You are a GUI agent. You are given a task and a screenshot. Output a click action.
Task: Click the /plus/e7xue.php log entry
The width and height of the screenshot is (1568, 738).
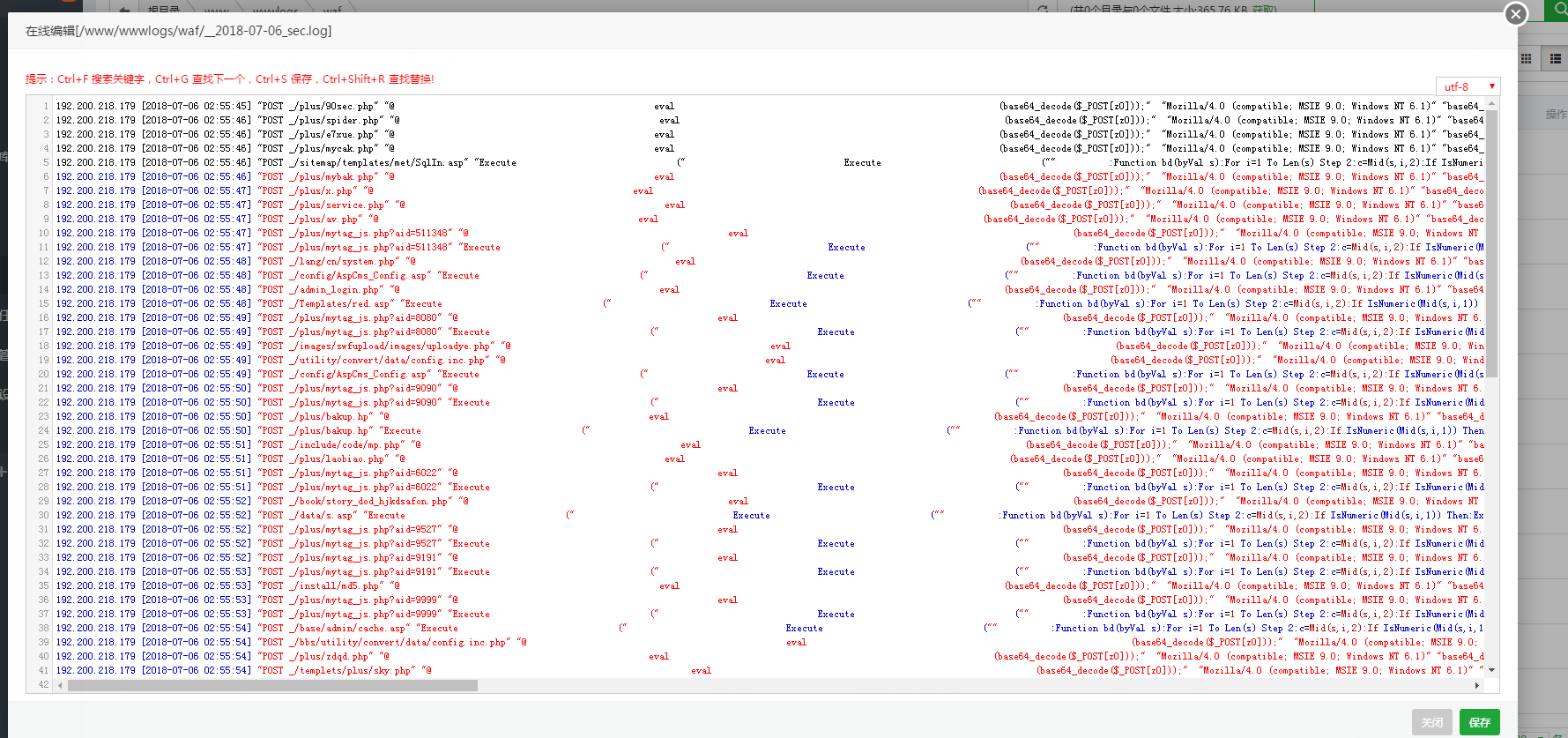[770, 134]
